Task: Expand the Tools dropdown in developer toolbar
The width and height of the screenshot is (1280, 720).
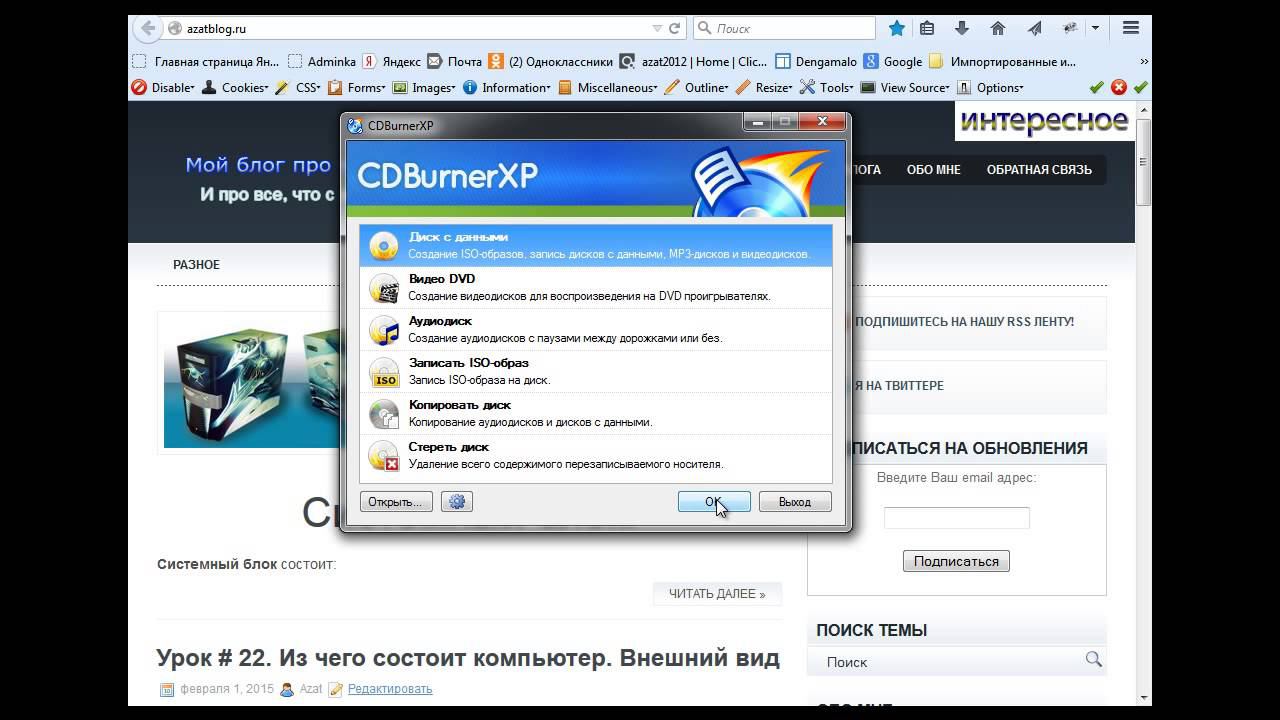Action: coord(828,87)
